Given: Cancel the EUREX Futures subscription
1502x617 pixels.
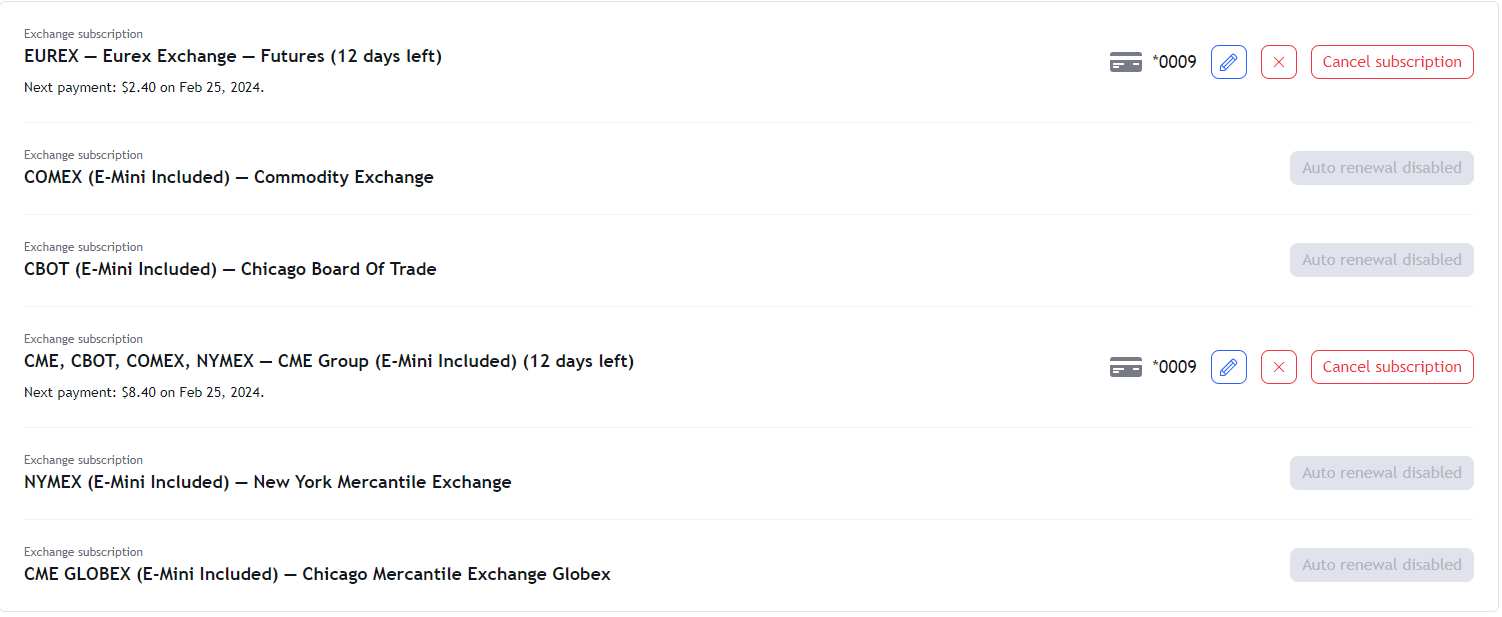Looking at the screenshot, I should point(1392,62).
